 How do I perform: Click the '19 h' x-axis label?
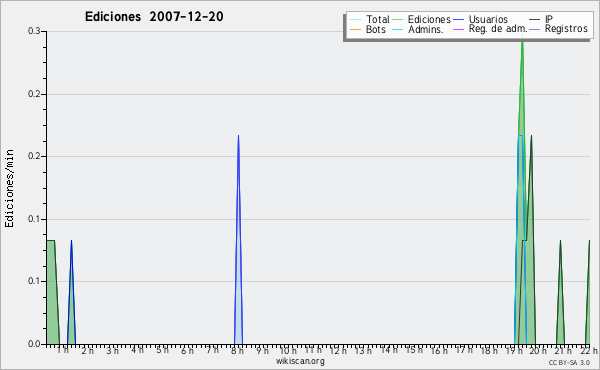click(514, 350)
